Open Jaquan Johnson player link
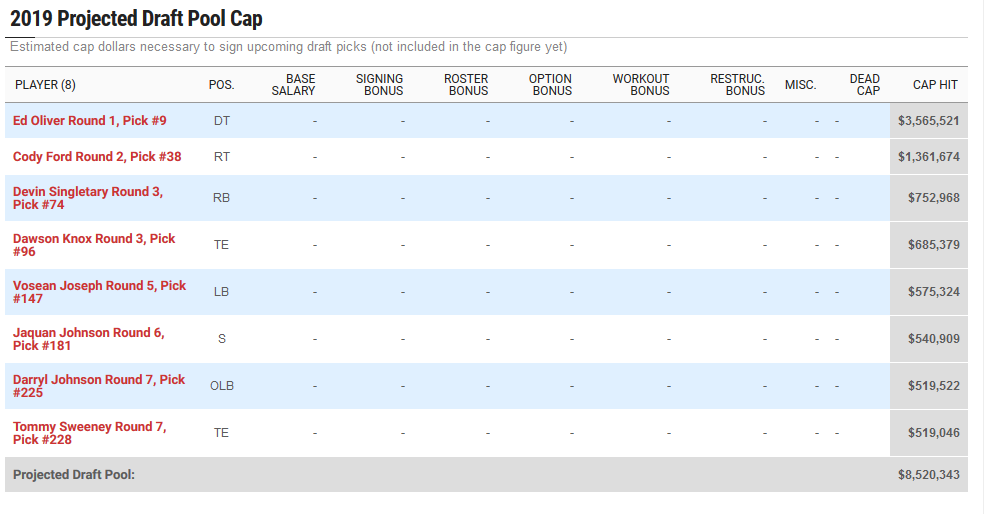The height and width of the screenshot is (514, 997). pos(89,339)
